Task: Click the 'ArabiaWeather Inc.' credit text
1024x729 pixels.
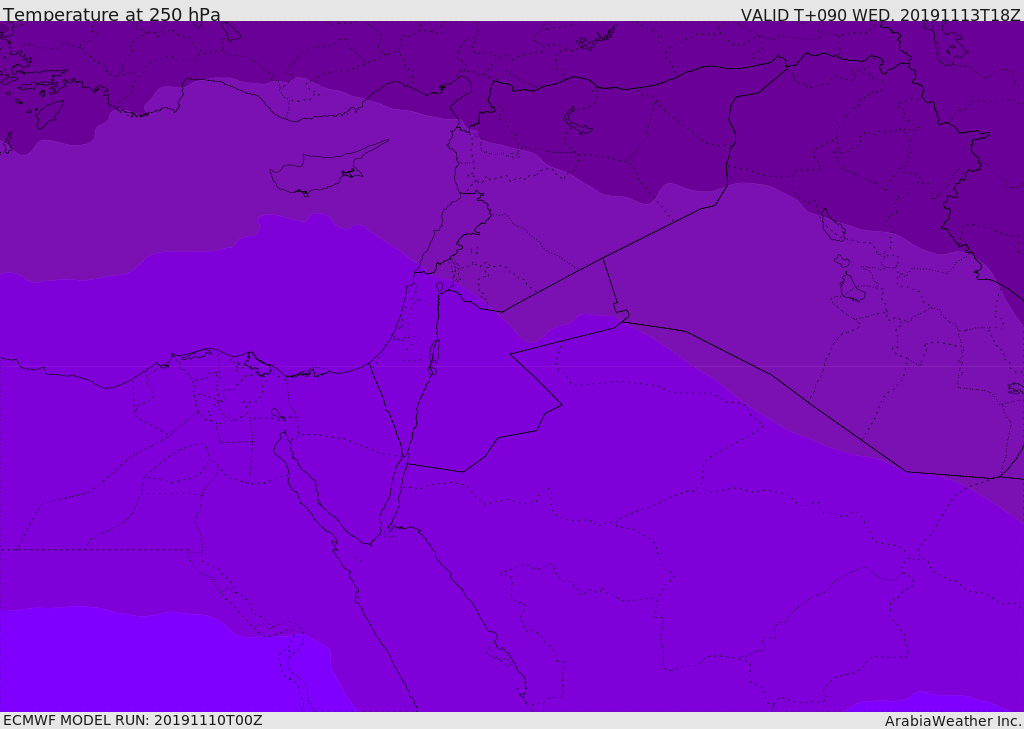Action: tap(953, 721)
